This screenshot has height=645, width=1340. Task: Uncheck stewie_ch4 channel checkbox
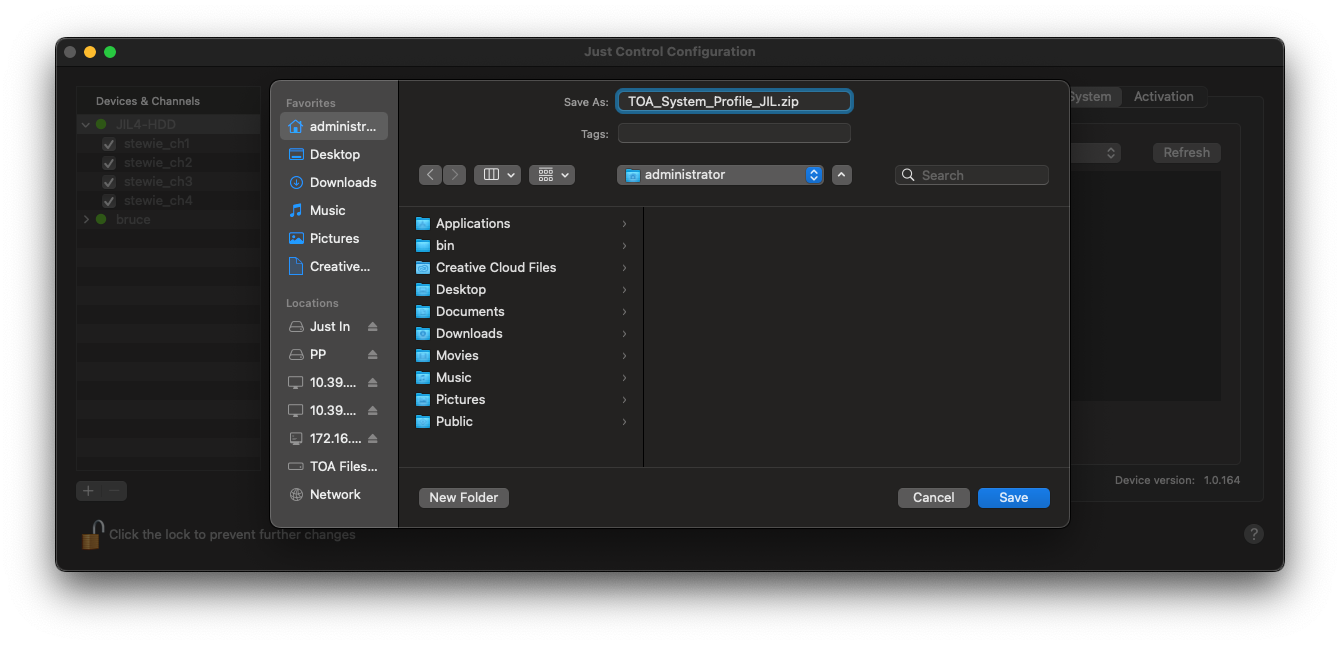[109, 201]
